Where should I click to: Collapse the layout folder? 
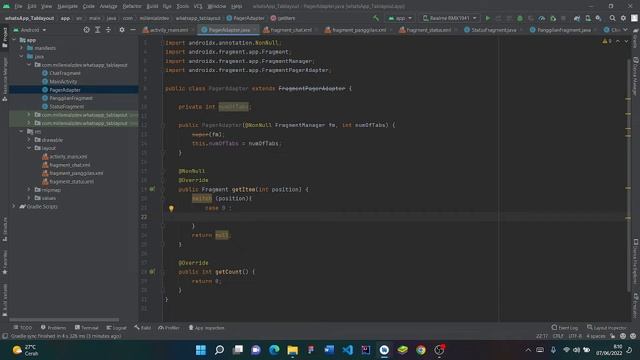coord(29,148)
